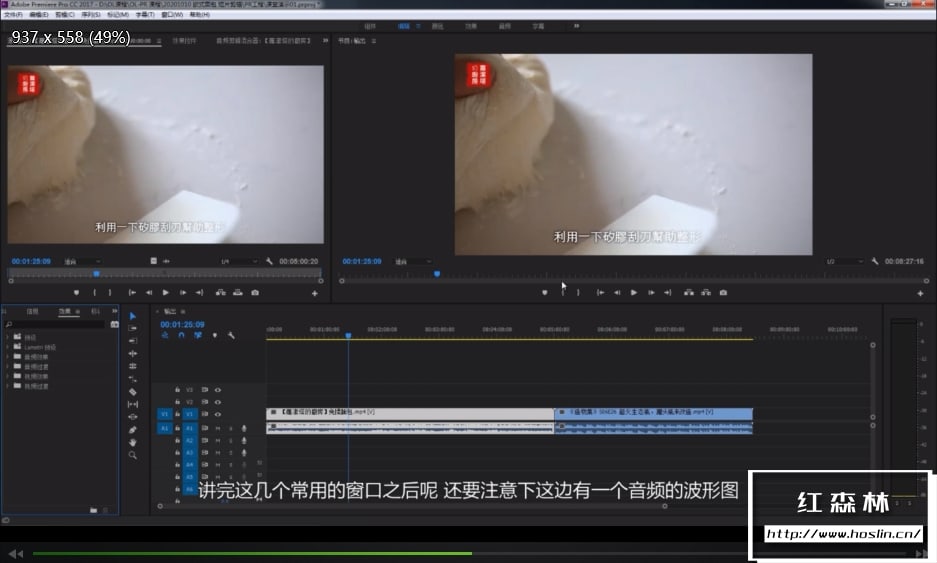
Task: Create new bin in Effects panel
Action: (x=93, y=510)
